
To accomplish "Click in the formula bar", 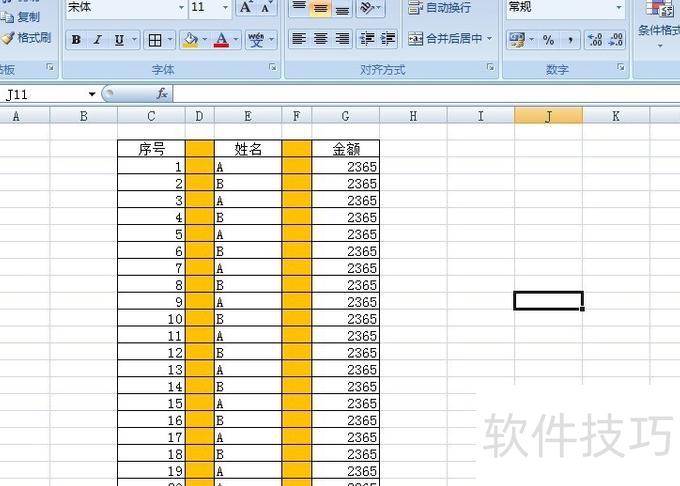I will [426, 94].
